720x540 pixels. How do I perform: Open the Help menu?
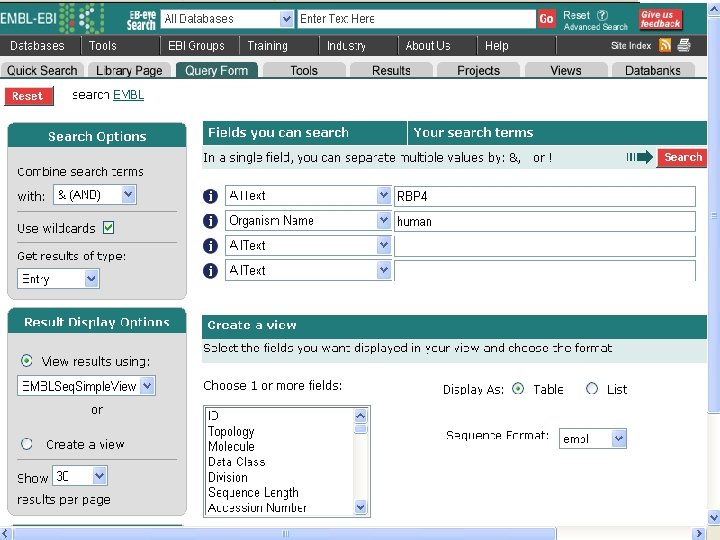click(x=496, y=45)
